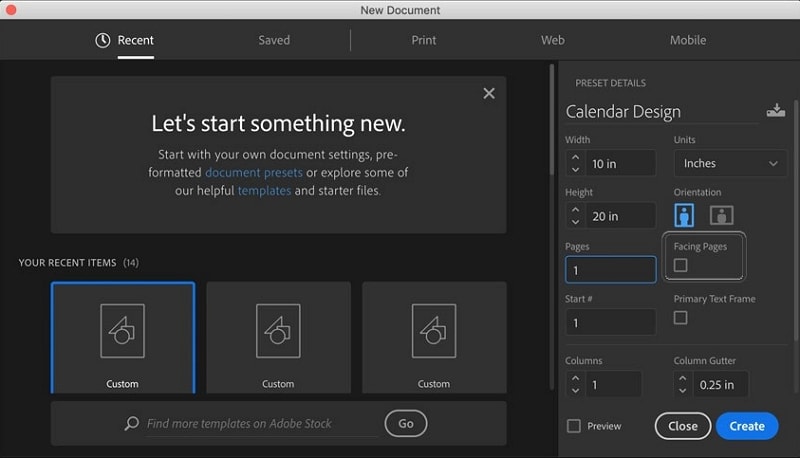Click the Width stepper arrows
800x458 pixels.
coord(574,163)
